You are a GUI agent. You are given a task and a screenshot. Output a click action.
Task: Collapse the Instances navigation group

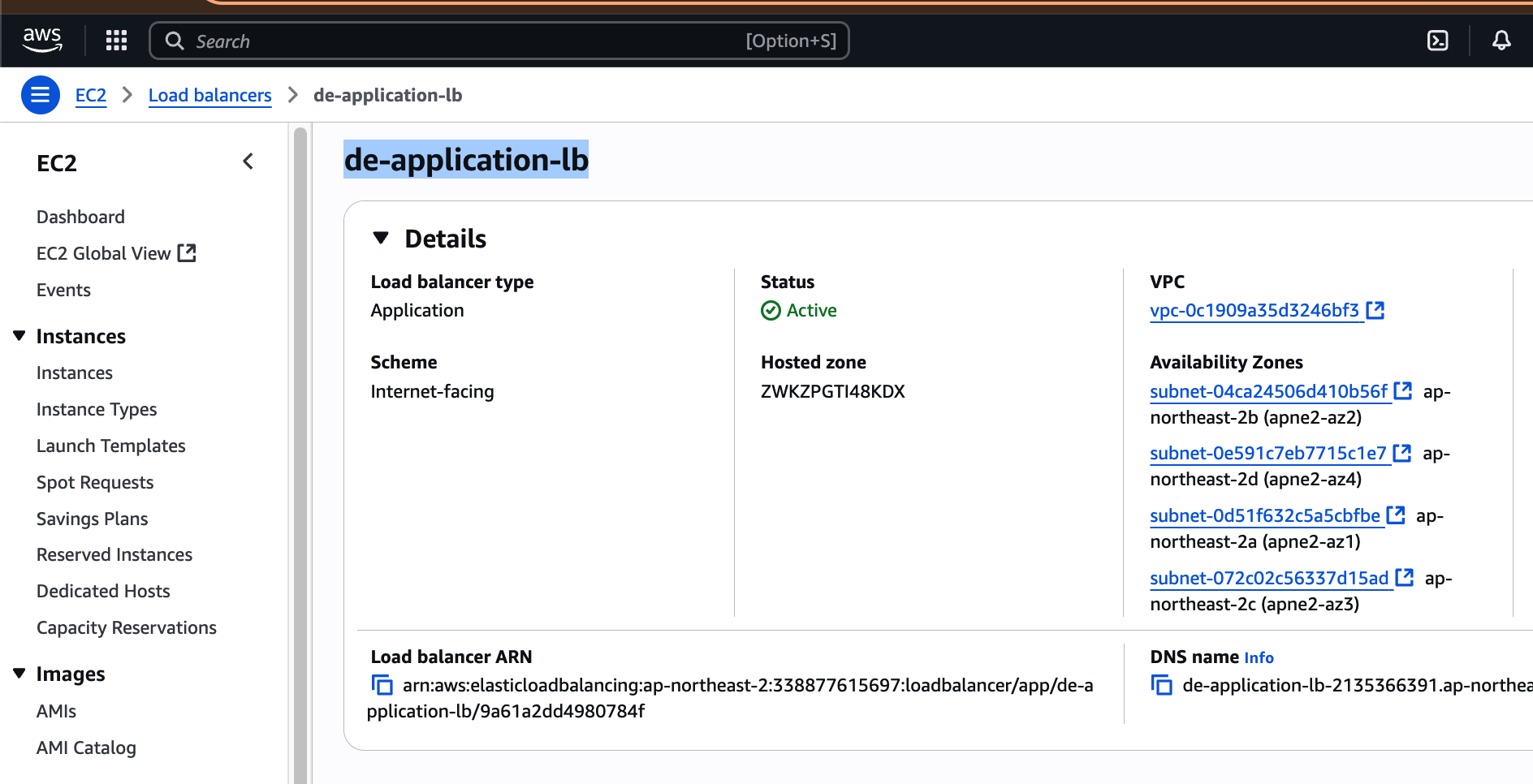pyautogui.click(x=19, y=336)
